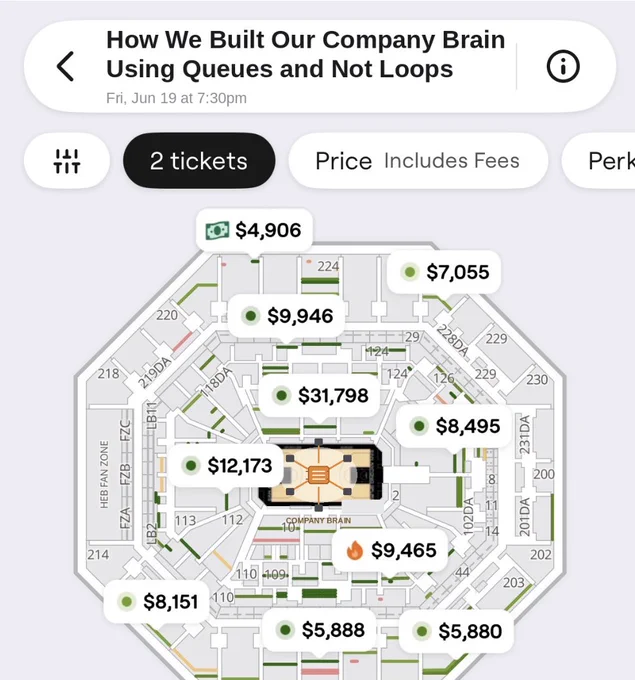Viewport: 635px width, 680px height.
Task: Select section 220 on the map
Action: tap(167, 315)
